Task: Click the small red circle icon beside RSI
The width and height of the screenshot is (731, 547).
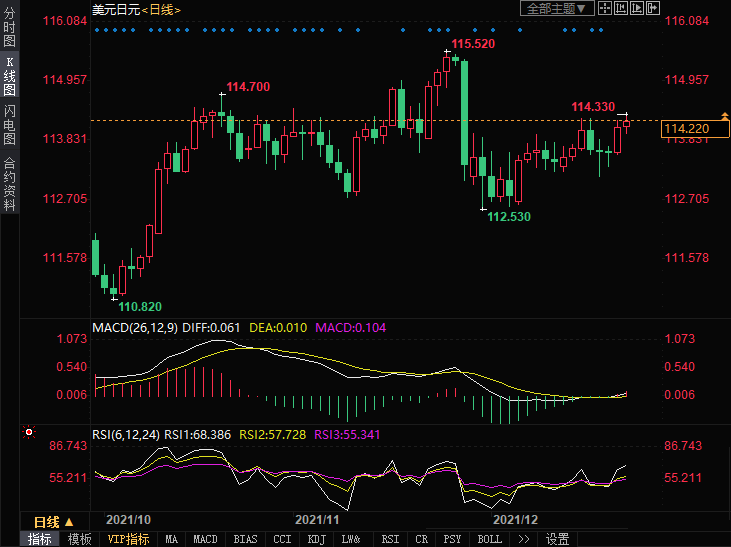Action: 28,434
